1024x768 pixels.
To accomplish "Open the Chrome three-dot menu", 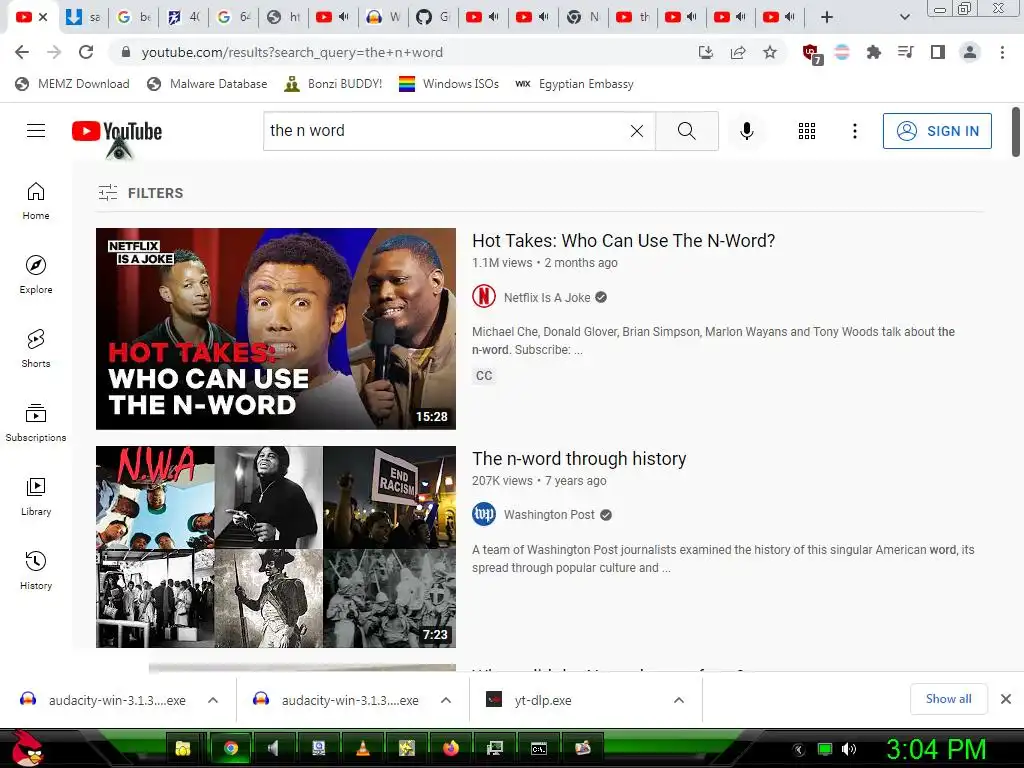I will pyautogui.click(x=1002, y=52).
